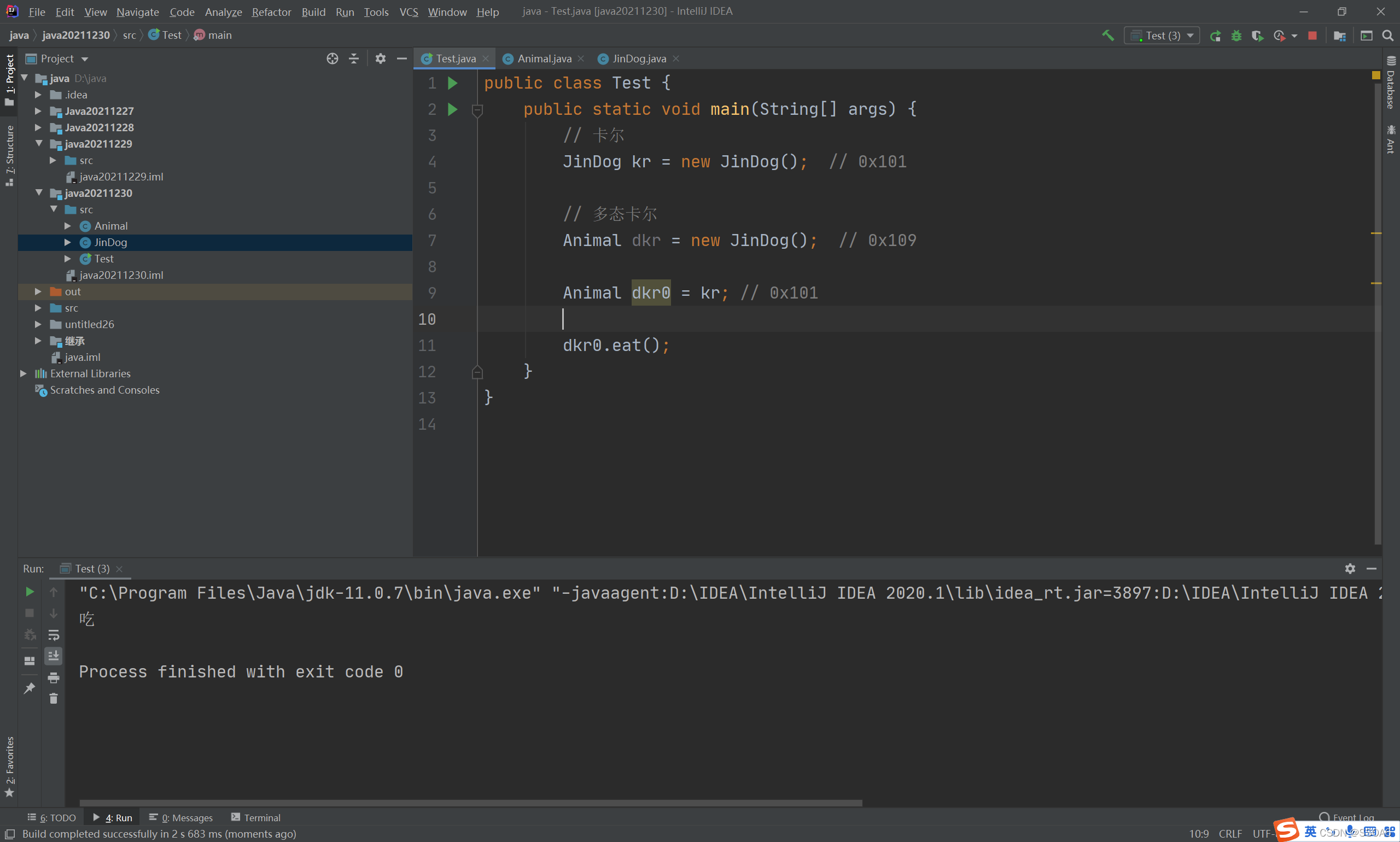Switch to the Animal.java tab
The height and width of the screenshot is (842, 1400).
pyautogui.click(x=544, y=59)
